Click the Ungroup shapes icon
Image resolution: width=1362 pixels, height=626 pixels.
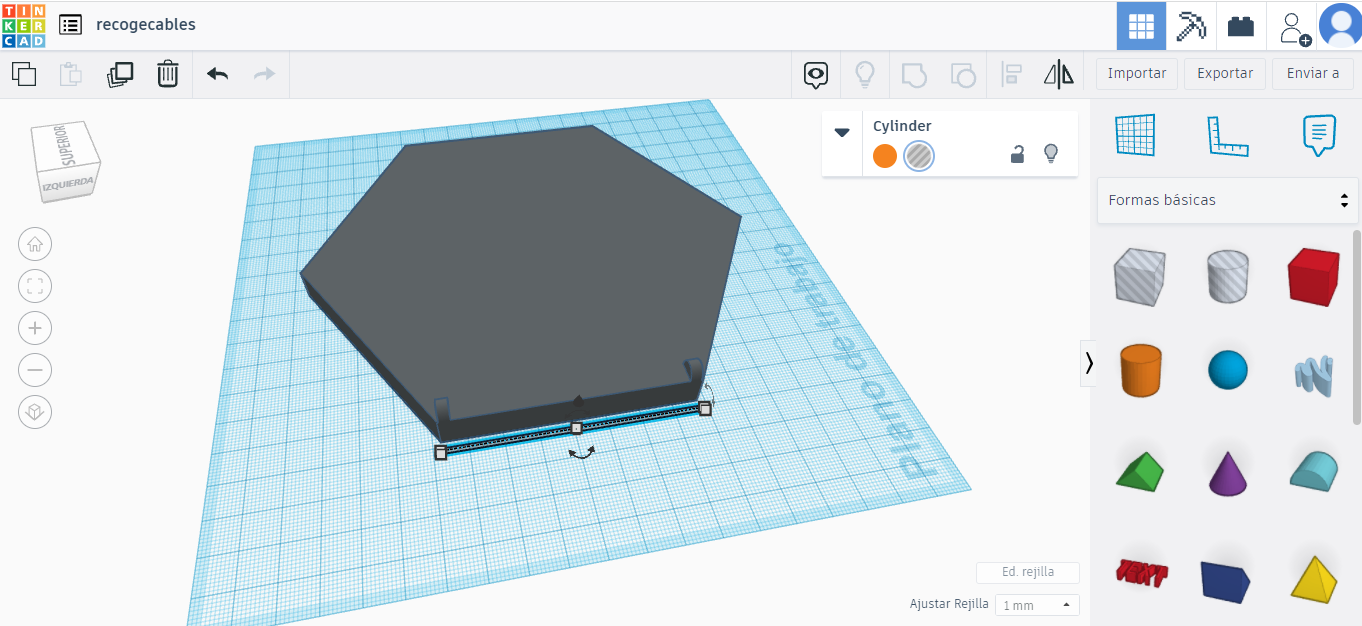coord(963,74)
